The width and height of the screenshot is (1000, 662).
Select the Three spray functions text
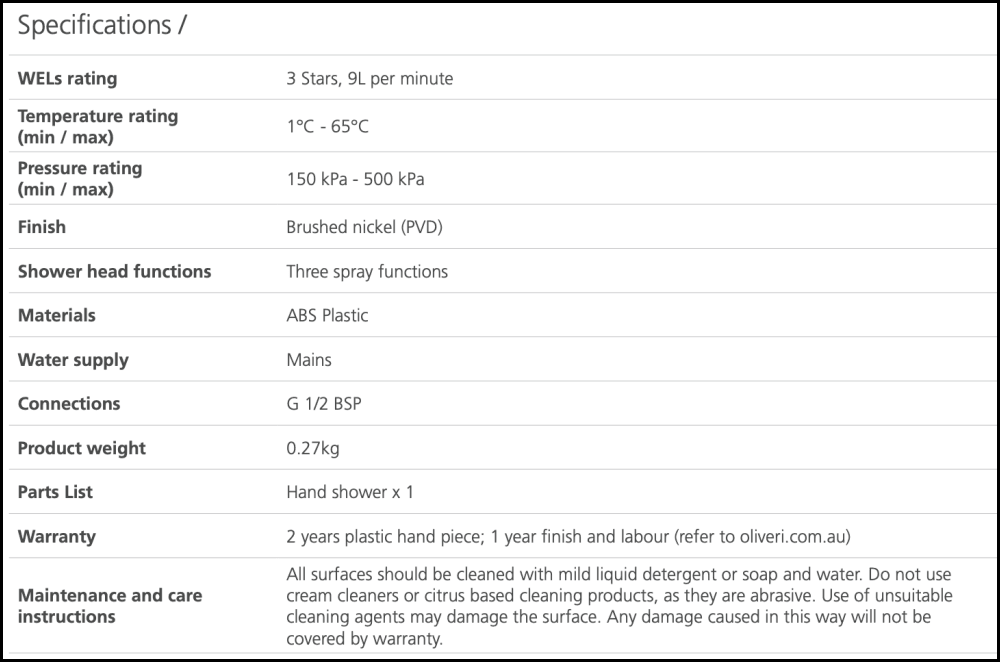point(367,271)
